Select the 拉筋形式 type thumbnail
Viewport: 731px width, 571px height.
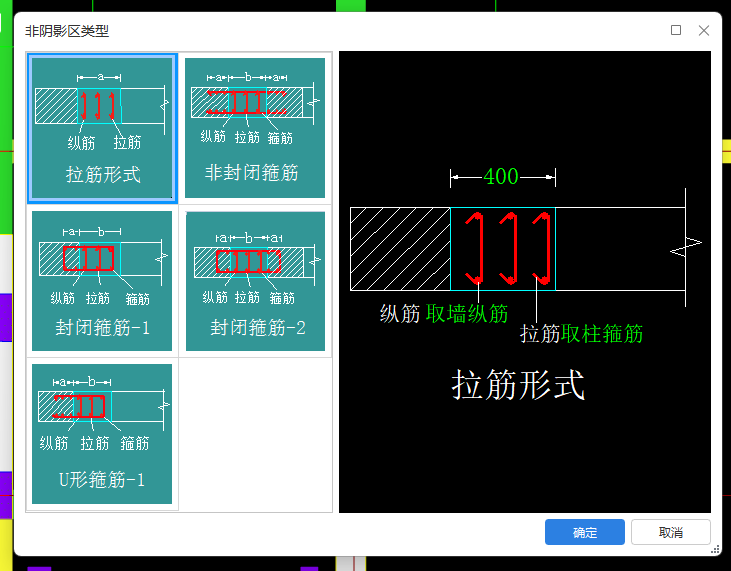click(x=102, y=128)
